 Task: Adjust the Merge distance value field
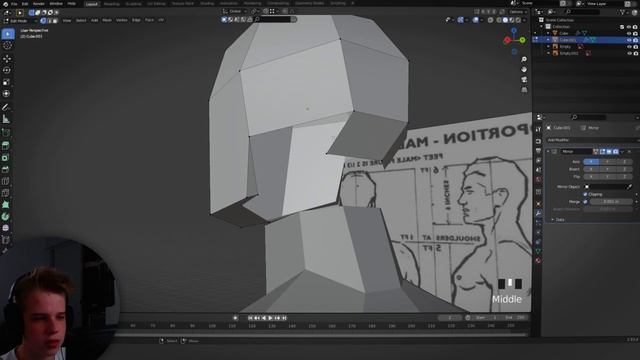(611, 202)
